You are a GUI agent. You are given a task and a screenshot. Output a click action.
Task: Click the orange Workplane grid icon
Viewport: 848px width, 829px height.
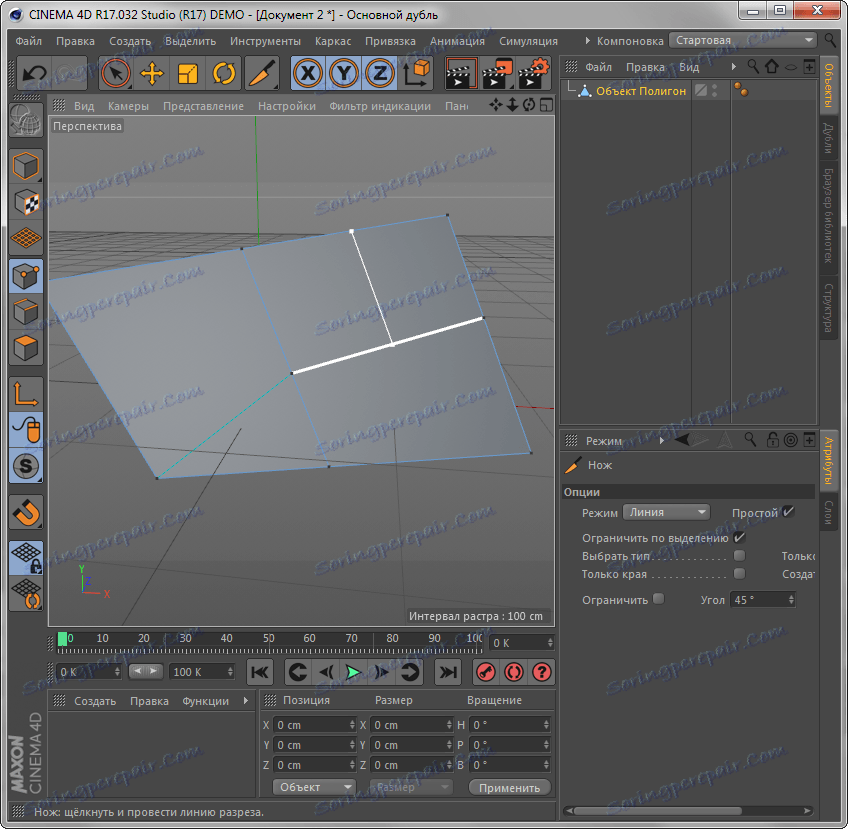25,238
